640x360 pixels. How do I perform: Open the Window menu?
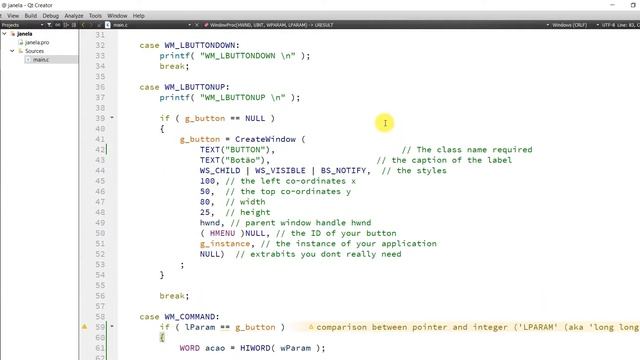[x=117, y=16]
